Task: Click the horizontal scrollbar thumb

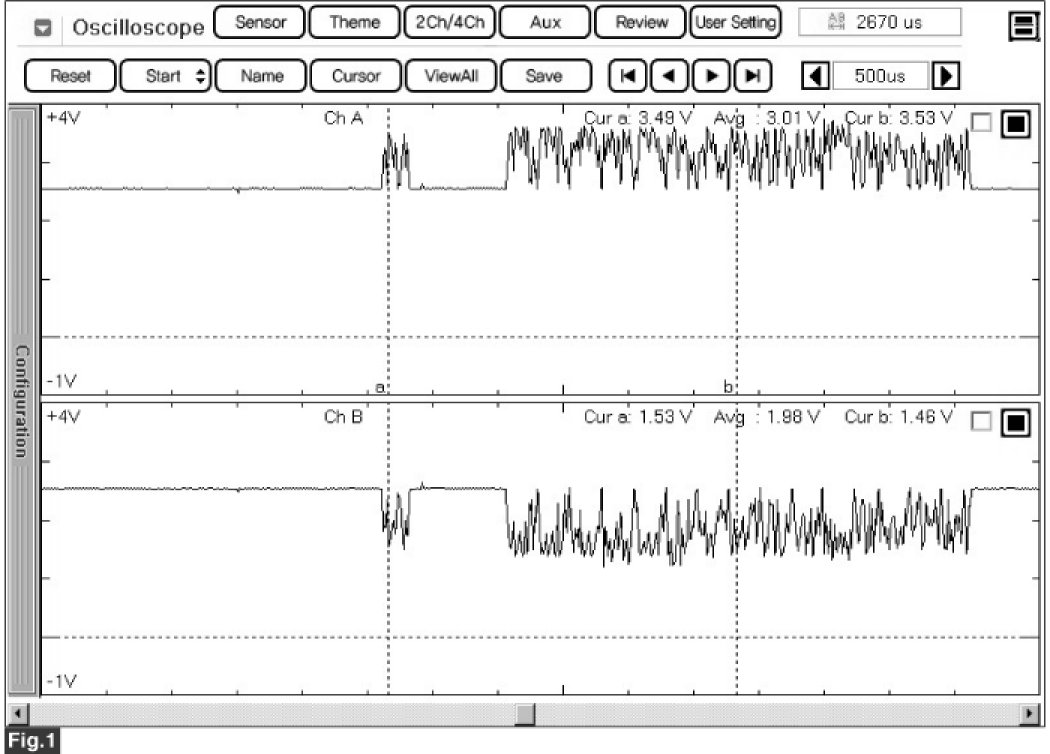Action: [524, 714]
